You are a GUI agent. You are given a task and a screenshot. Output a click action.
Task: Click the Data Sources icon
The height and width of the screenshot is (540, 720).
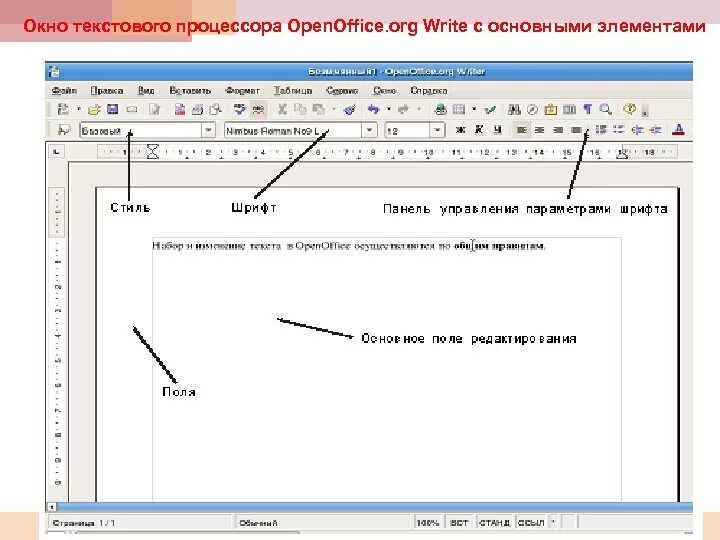click(569, 109)
